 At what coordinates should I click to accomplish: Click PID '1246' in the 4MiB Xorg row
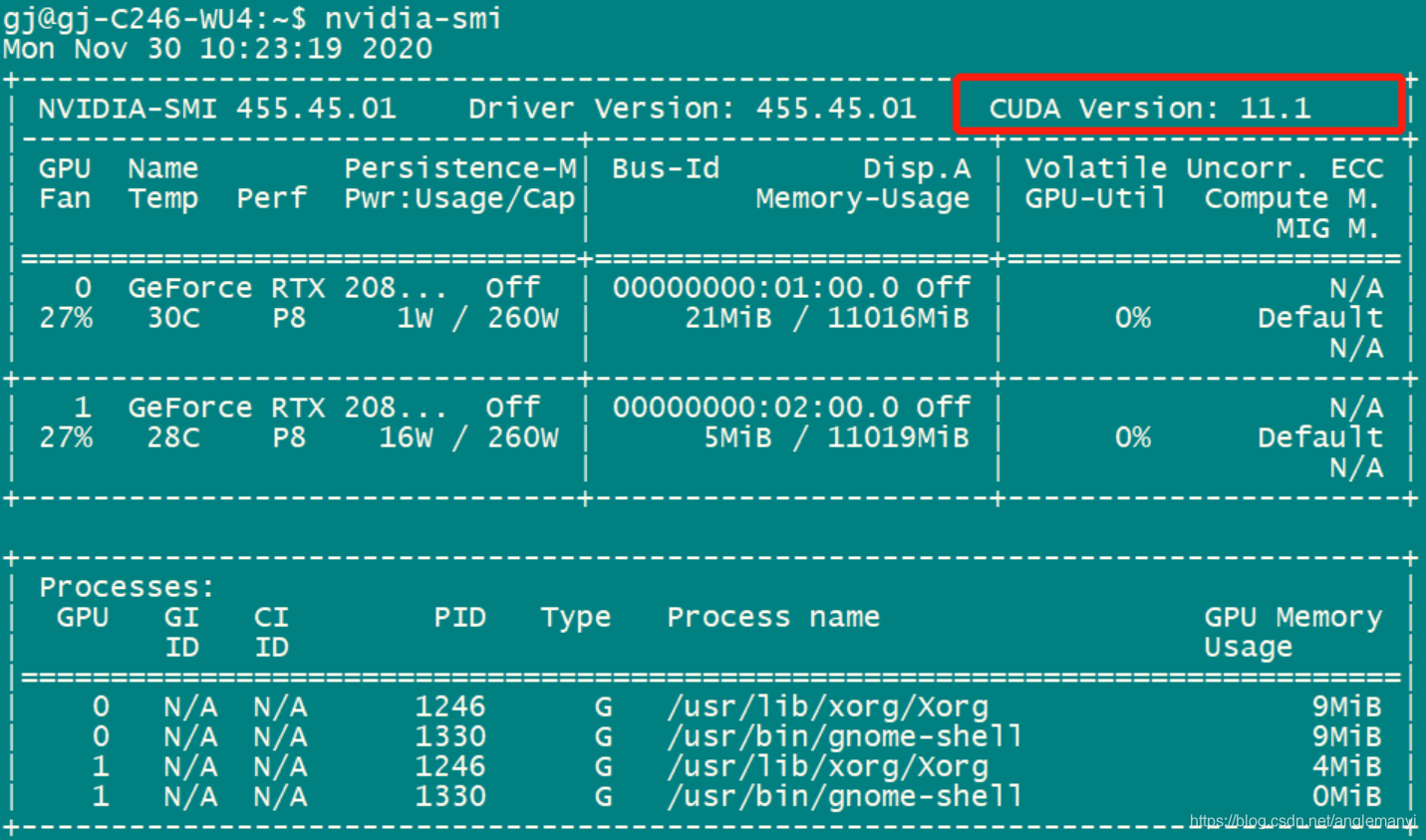coord(450,765)
